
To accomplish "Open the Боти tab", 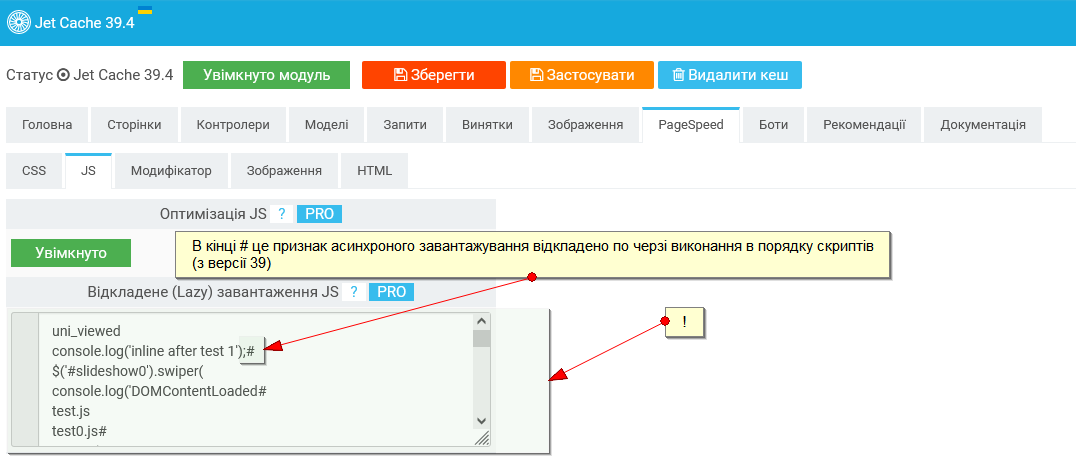I will (773, 125).
